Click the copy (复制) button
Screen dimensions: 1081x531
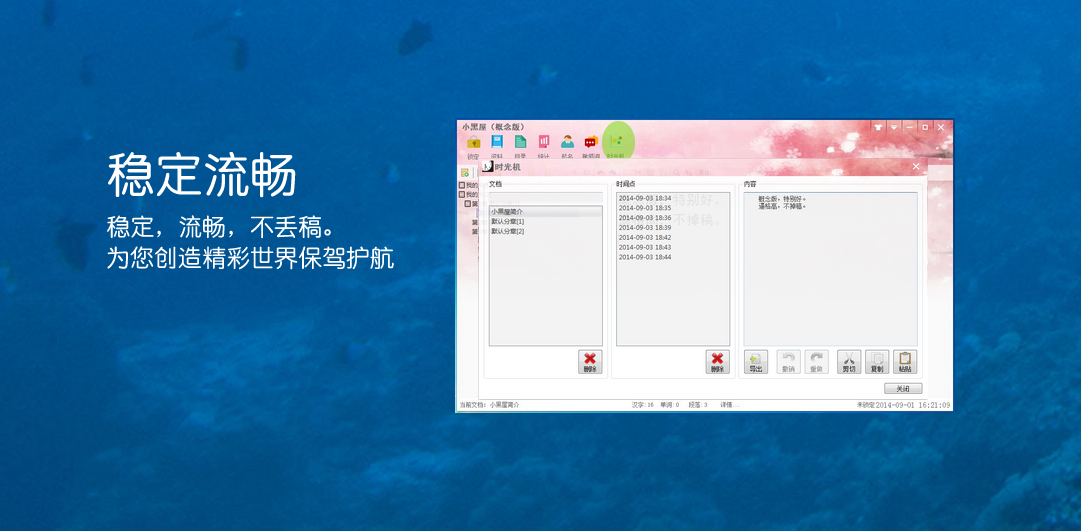click(x=876, y=361)
